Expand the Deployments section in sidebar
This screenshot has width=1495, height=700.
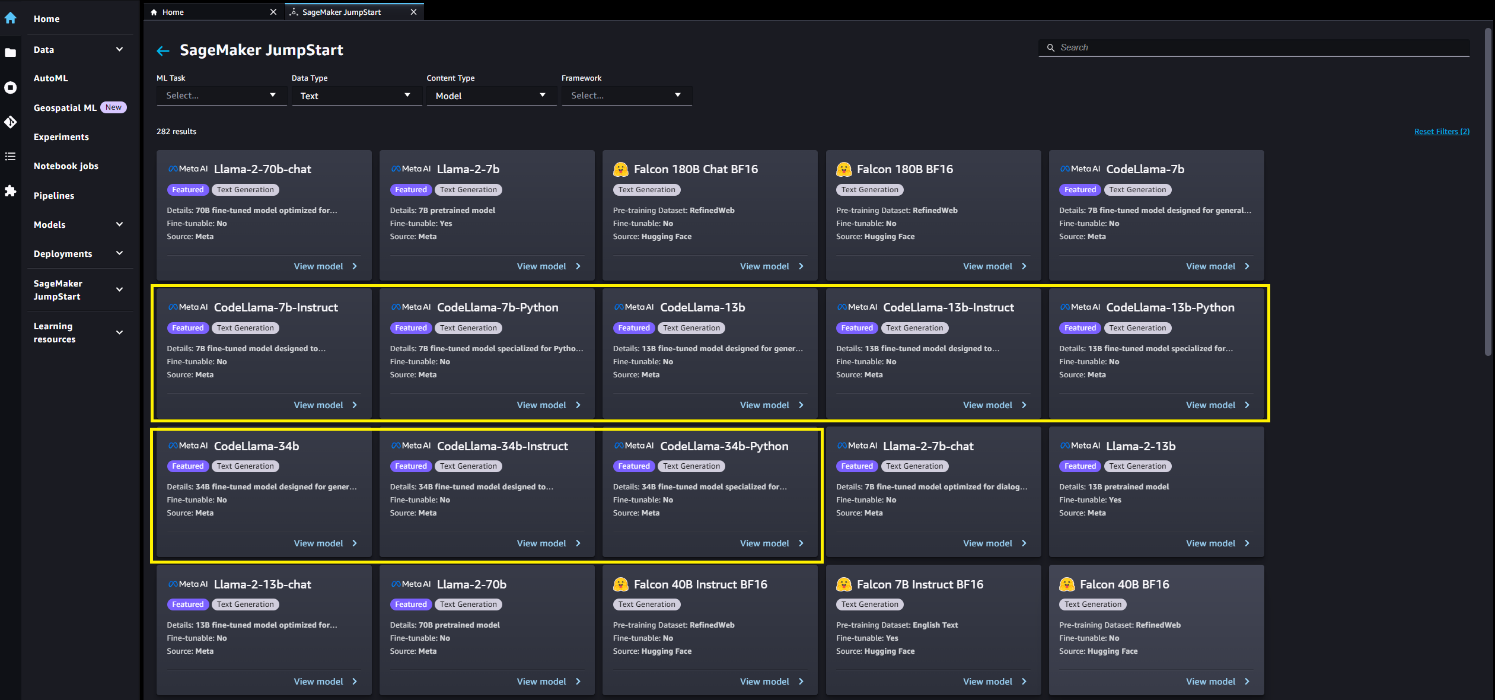119,254
